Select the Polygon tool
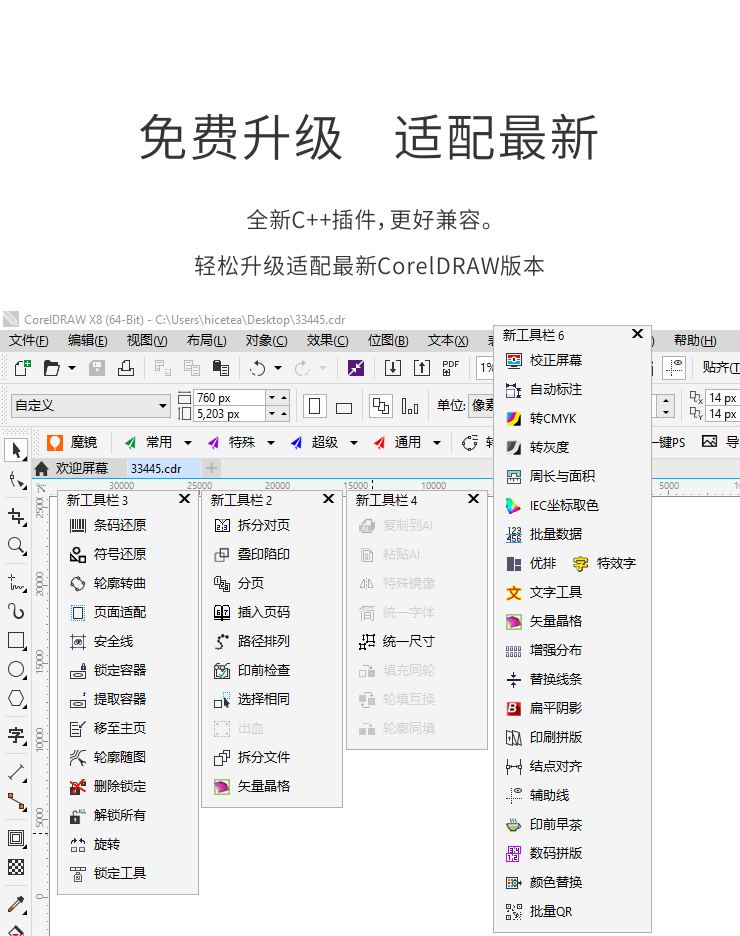The width and height of the screenshot is (740, 936). [x=16, y=698]
